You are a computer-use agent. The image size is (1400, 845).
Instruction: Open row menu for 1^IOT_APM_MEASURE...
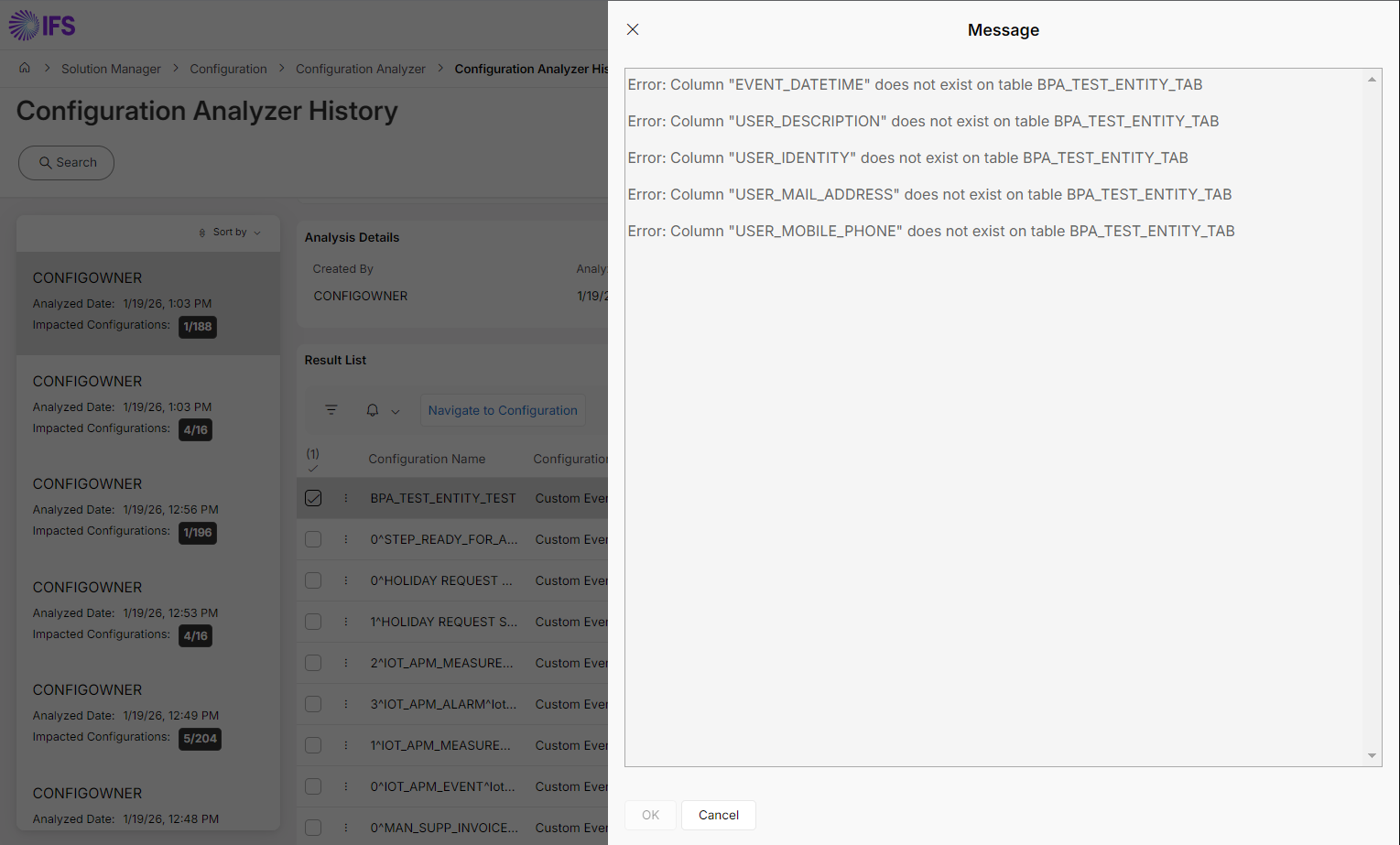point(346,745)
